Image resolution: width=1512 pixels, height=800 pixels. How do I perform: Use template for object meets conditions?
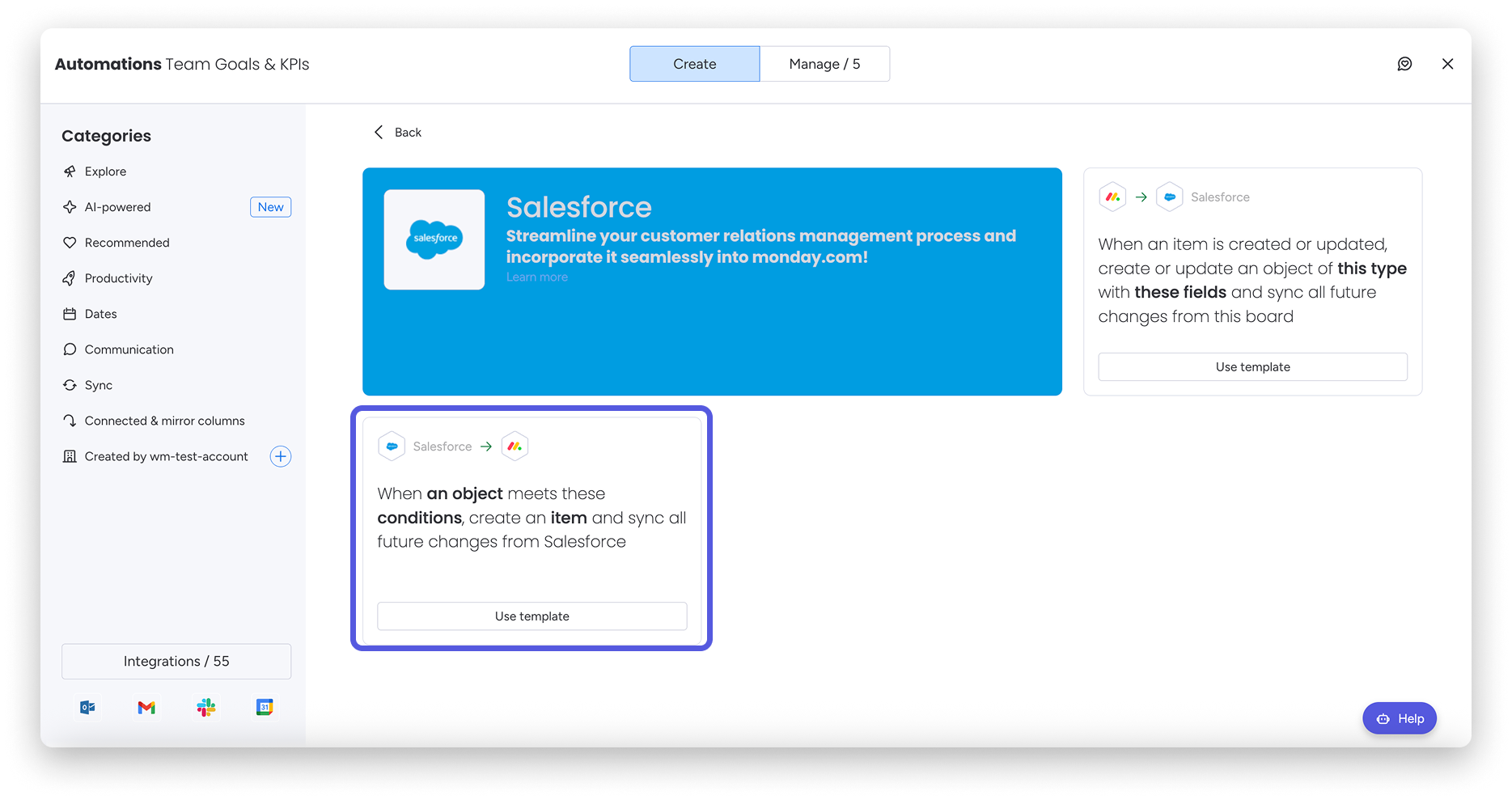coord(532,616)
